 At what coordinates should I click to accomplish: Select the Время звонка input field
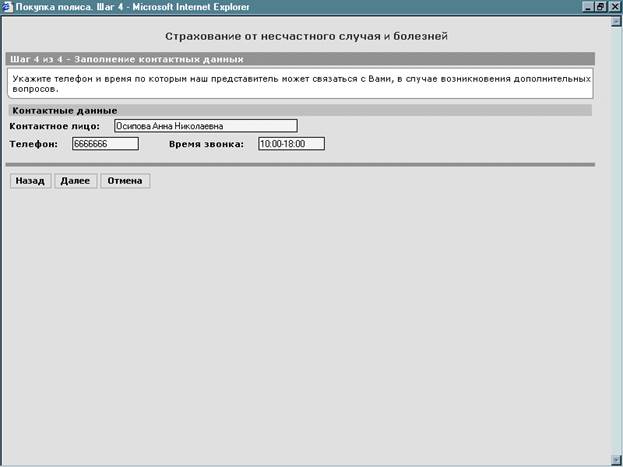click(291, 144)
